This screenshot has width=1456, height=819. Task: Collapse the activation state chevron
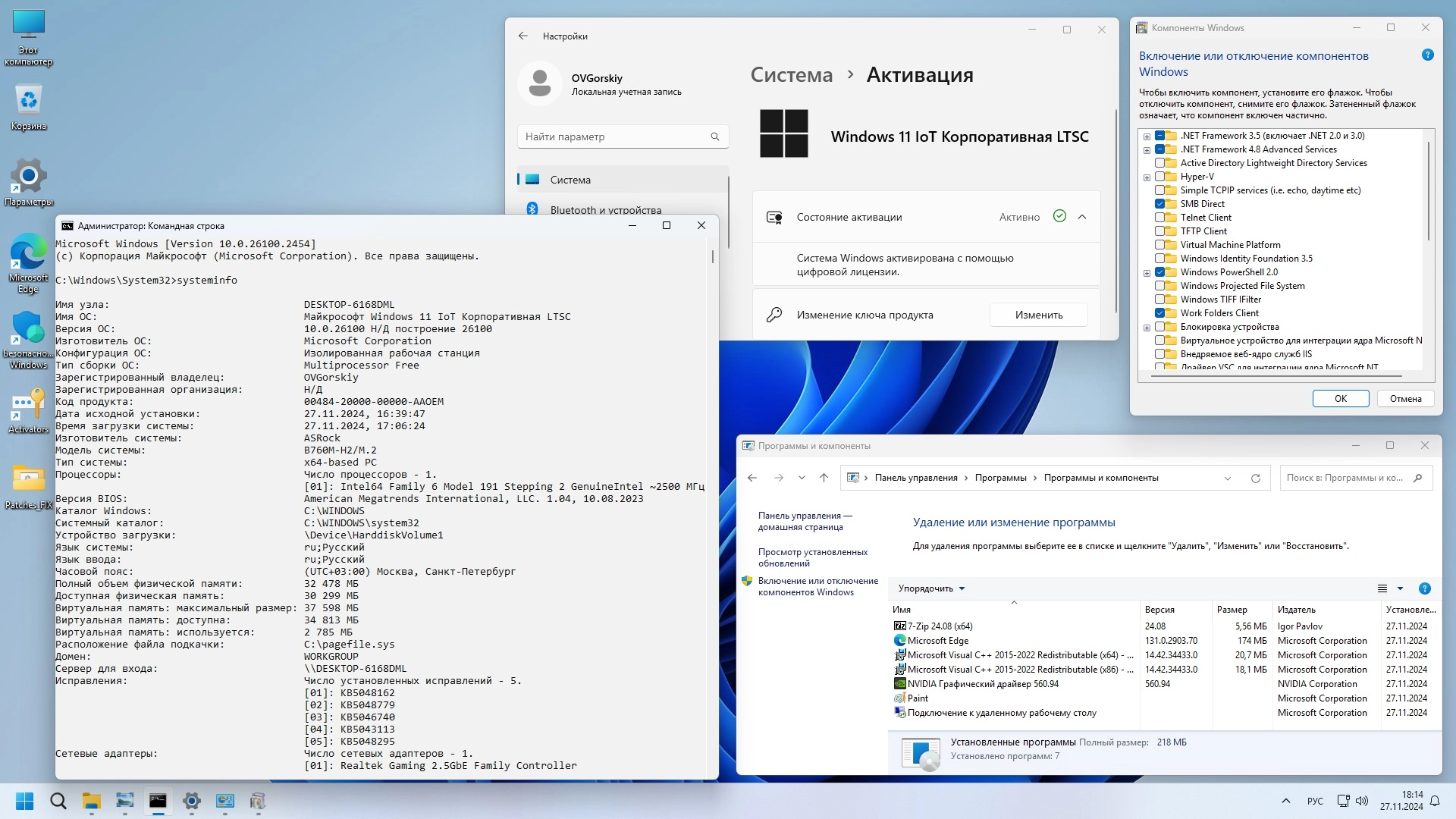coord(1082,217)
